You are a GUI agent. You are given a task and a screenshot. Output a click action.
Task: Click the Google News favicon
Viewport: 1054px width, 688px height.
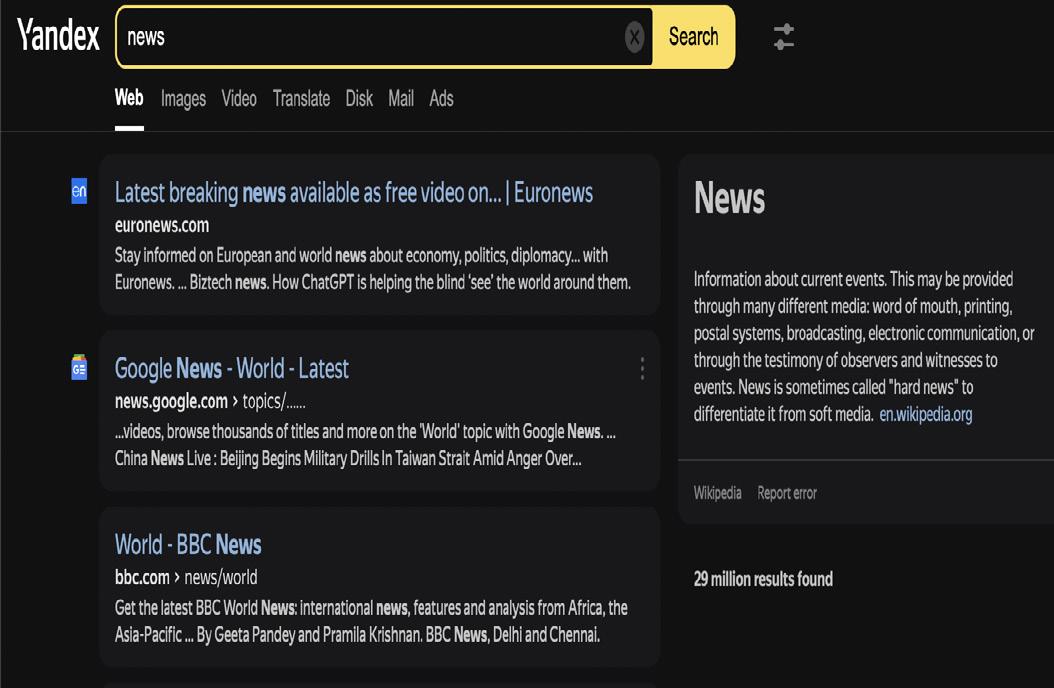(x=79, y=368)
